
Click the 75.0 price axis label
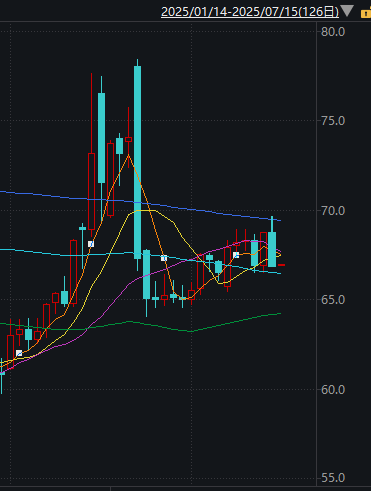point(333,121)
